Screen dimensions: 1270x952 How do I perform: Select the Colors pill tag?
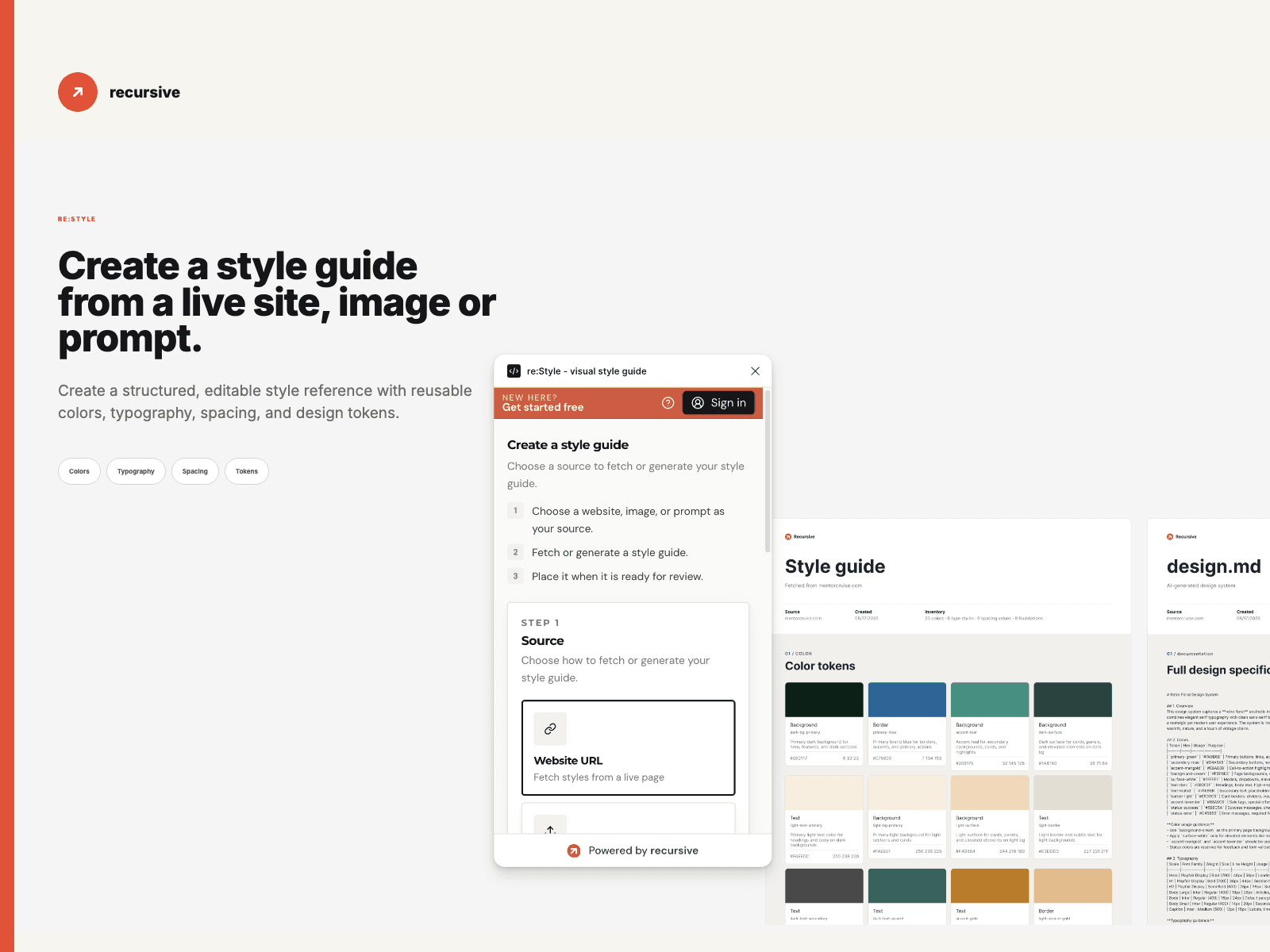click(79, 471)
